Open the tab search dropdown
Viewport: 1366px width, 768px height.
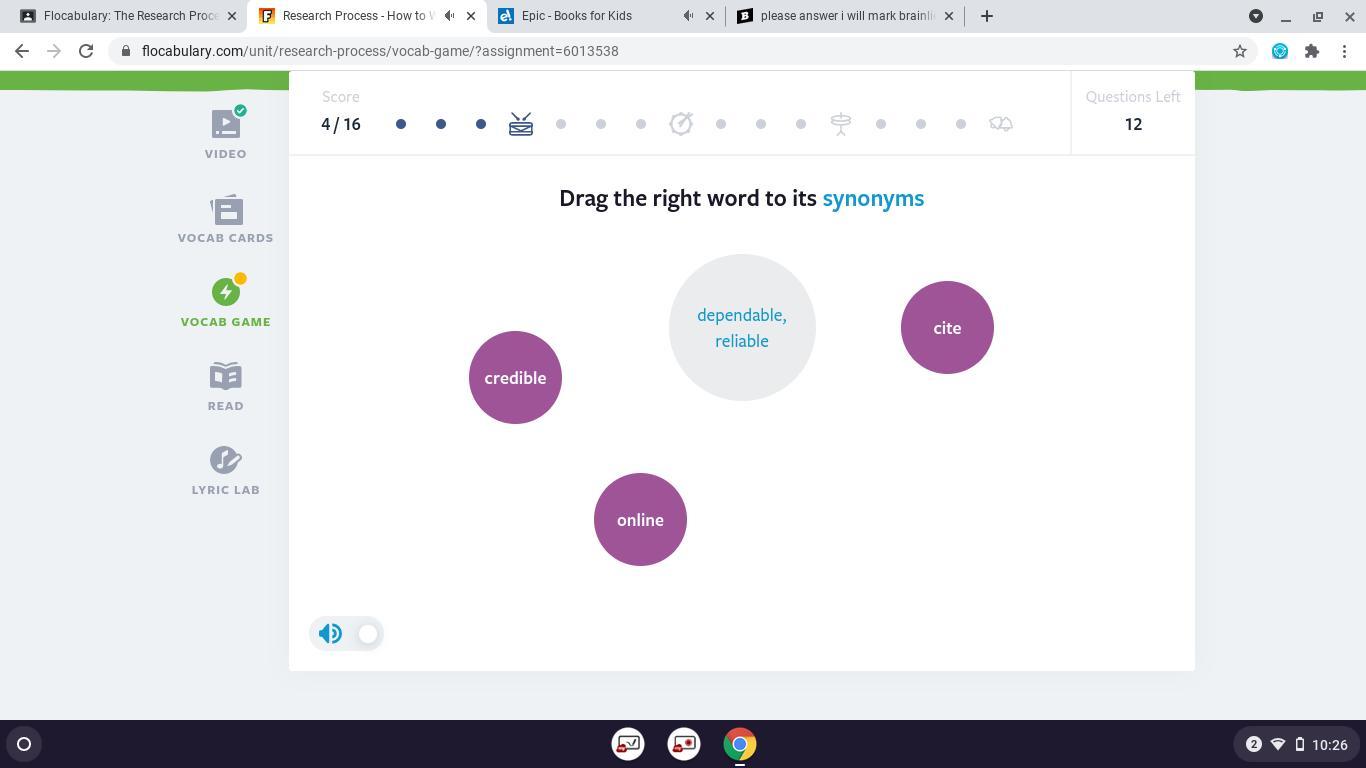1256,16
